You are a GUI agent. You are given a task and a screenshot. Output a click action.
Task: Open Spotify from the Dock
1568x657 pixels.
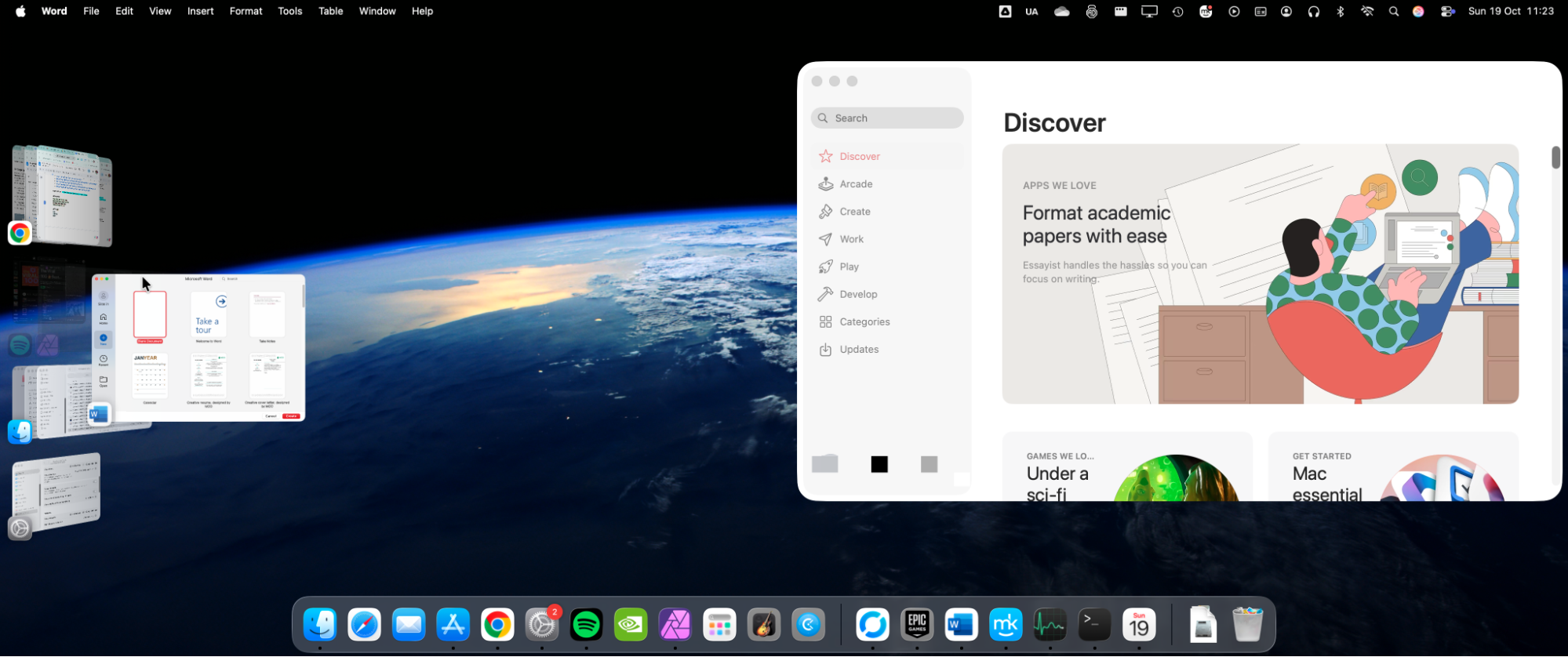click(587, 625)
